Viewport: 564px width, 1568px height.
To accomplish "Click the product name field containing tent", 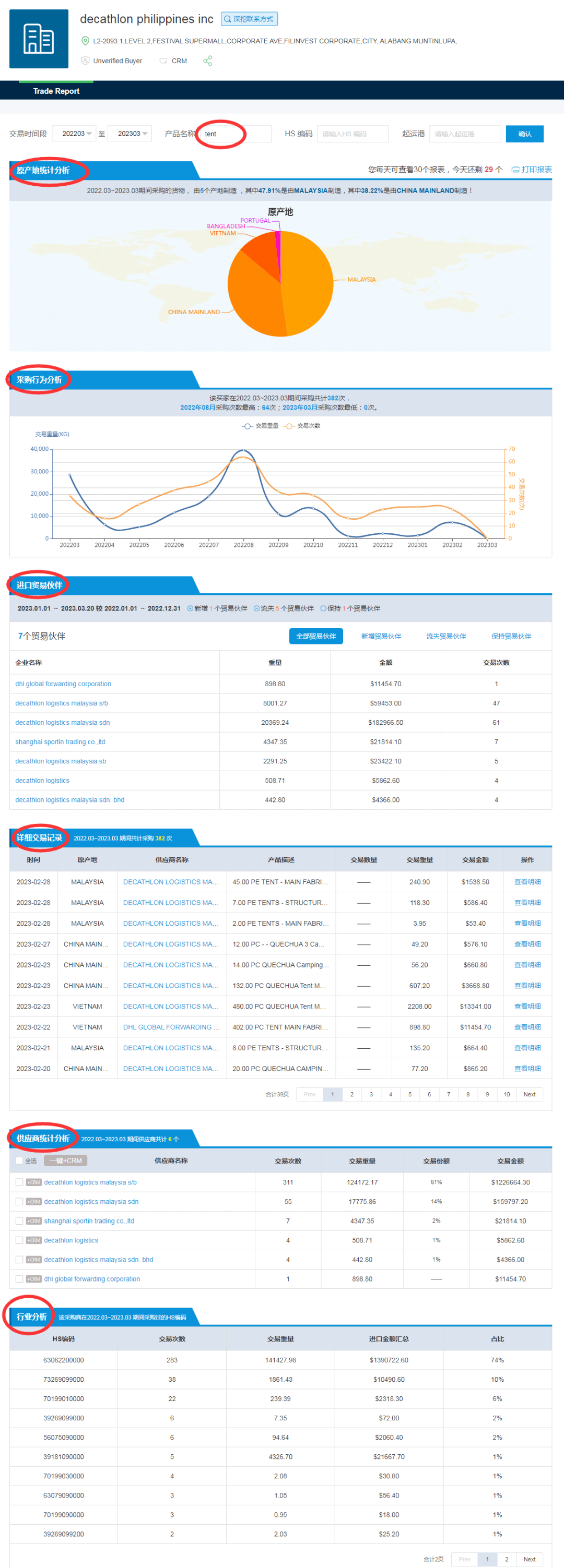I will click(235, 134).
